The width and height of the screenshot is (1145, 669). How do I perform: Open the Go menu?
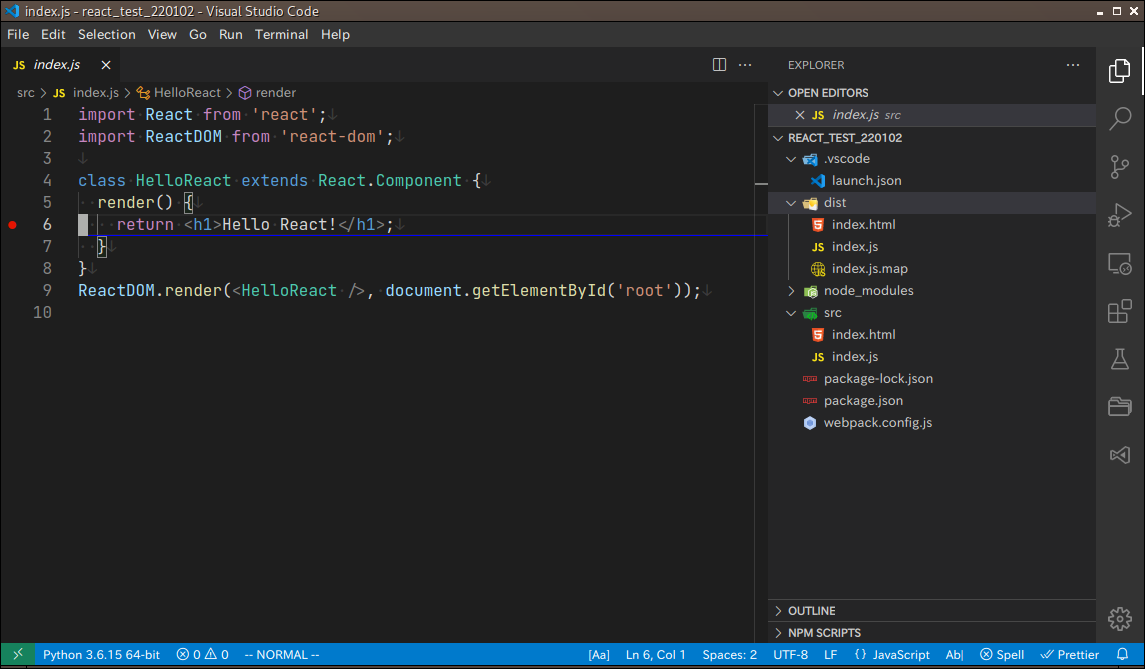198,34
